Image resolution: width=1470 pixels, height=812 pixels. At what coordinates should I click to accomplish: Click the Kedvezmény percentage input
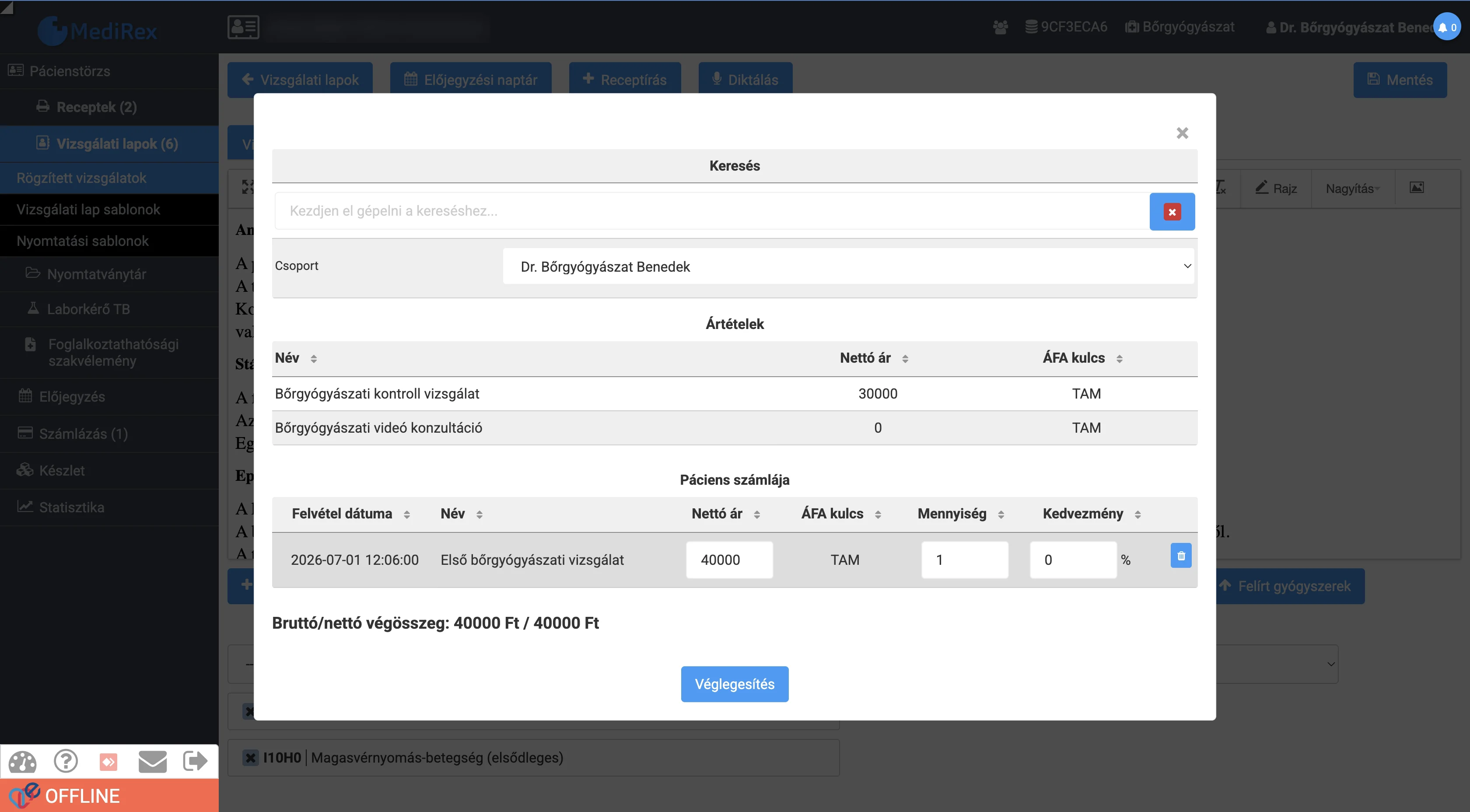coord(1073,560)
